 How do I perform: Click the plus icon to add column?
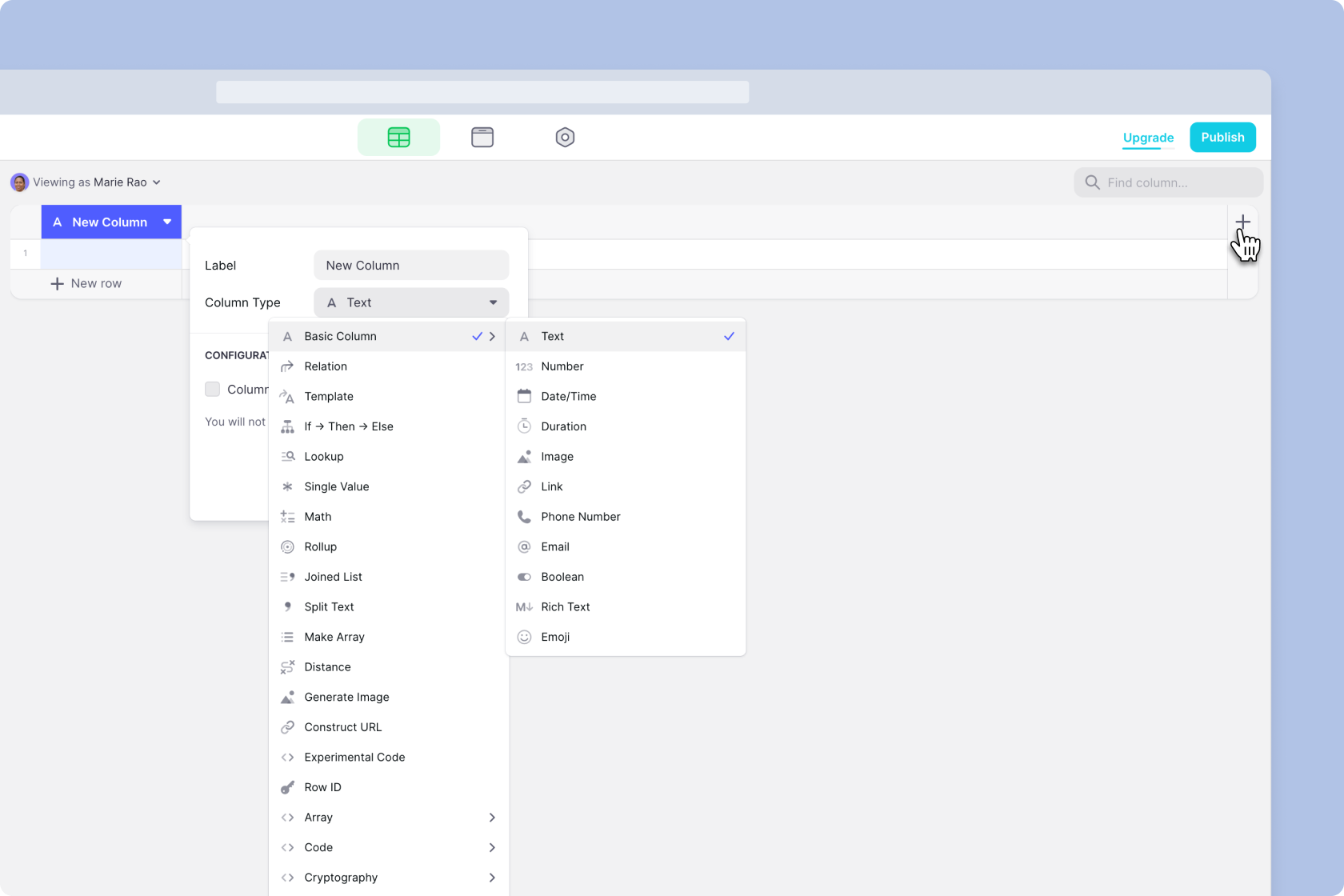1242,222
